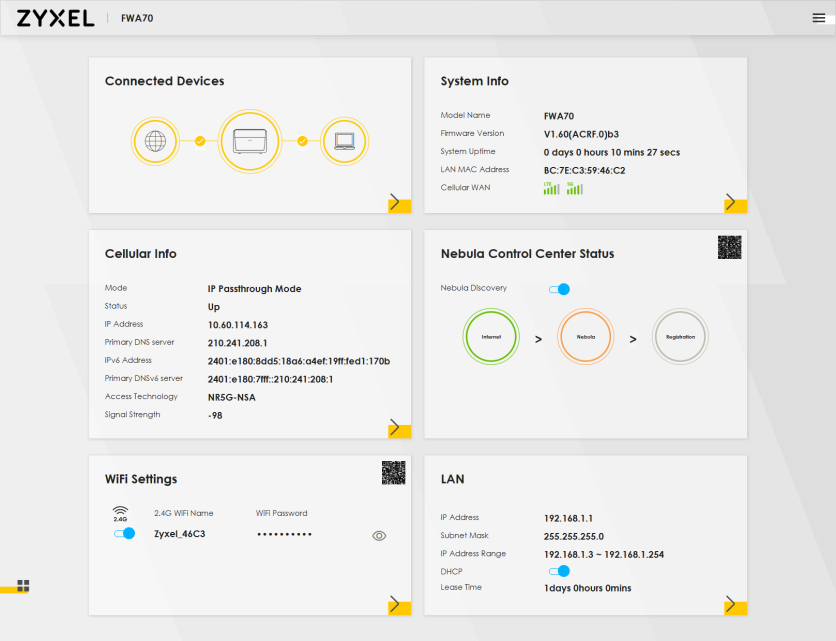Viewport: 836px width, 641px height.
Task: Click the laptop client icon
Action: tap(344, 141)
